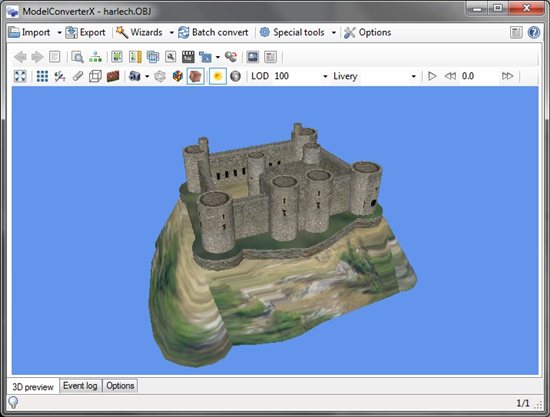The image size is (550, 417).
Task: Click the magnifier object information icon
Action: [x=77, y=57]
